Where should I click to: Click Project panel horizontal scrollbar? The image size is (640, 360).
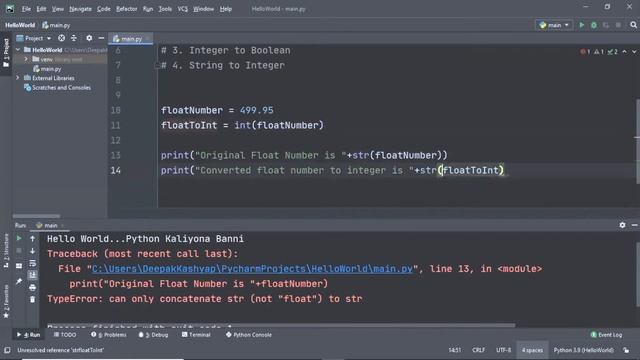[36, 216]
